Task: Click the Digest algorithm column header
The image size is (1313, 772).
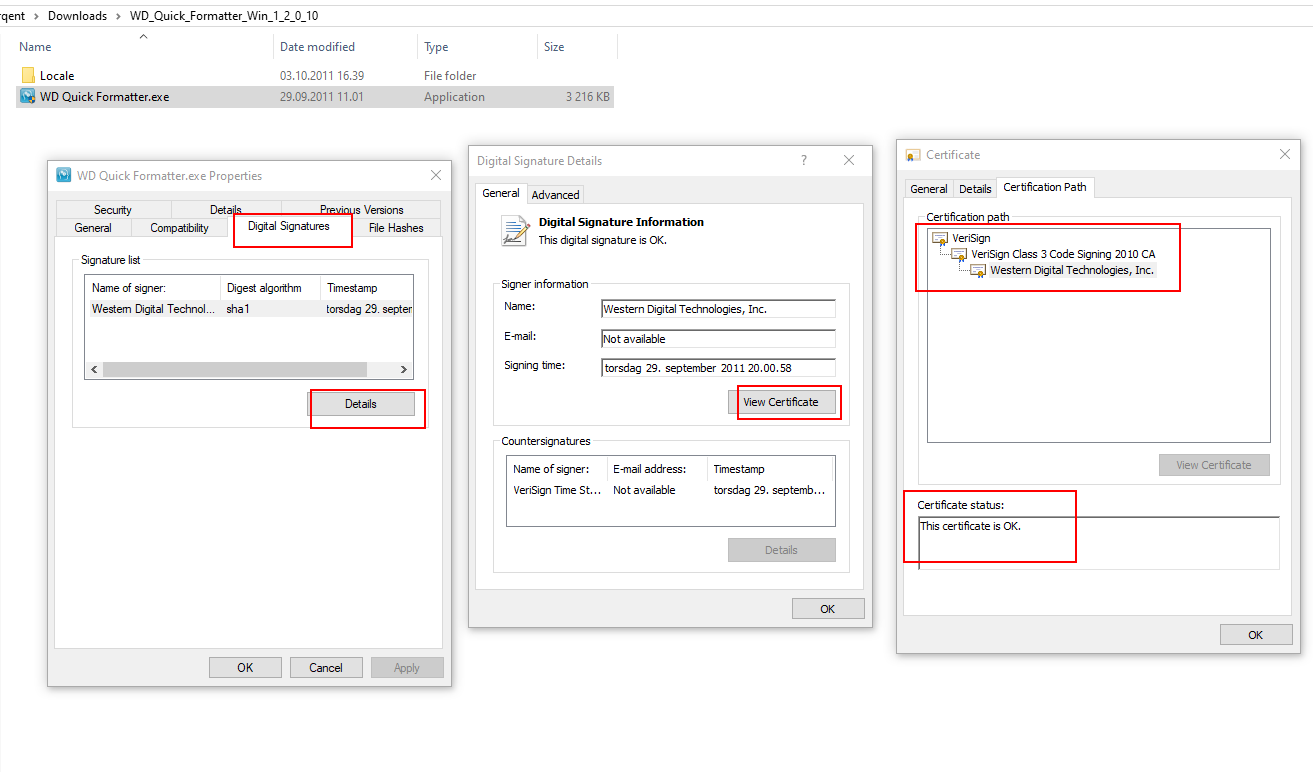Action: click(x=270, y=288)
